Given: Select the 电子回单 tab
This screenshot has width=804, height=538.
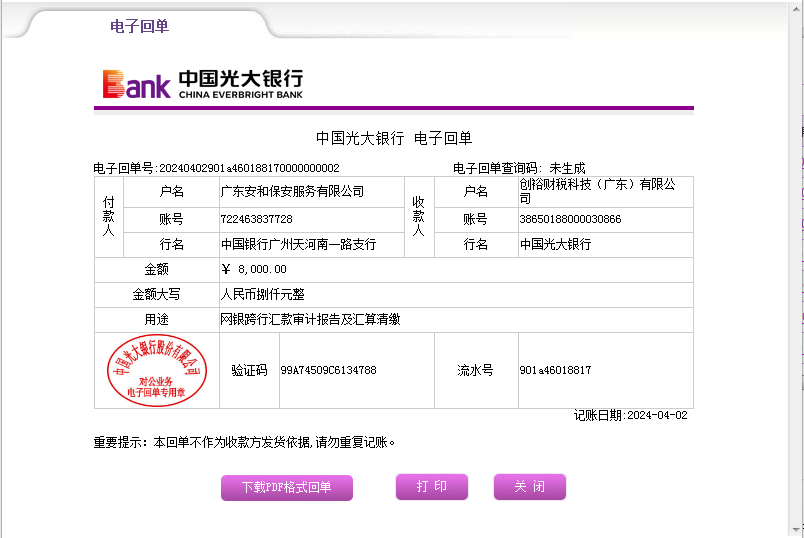Looking at the screenshot, I should point(139,26).
